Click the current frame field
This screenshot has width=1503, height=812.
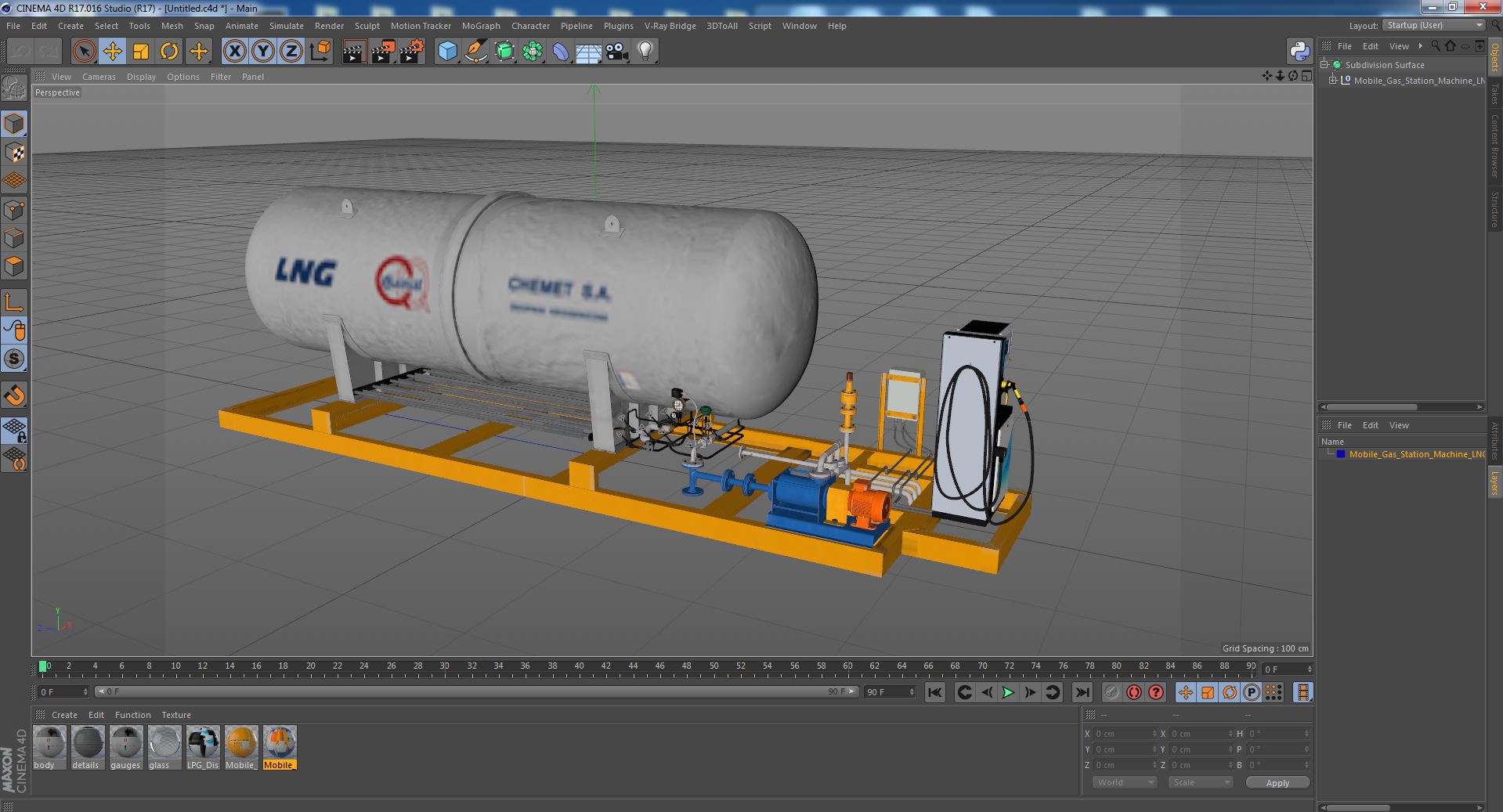click(x=1286, y=669)
